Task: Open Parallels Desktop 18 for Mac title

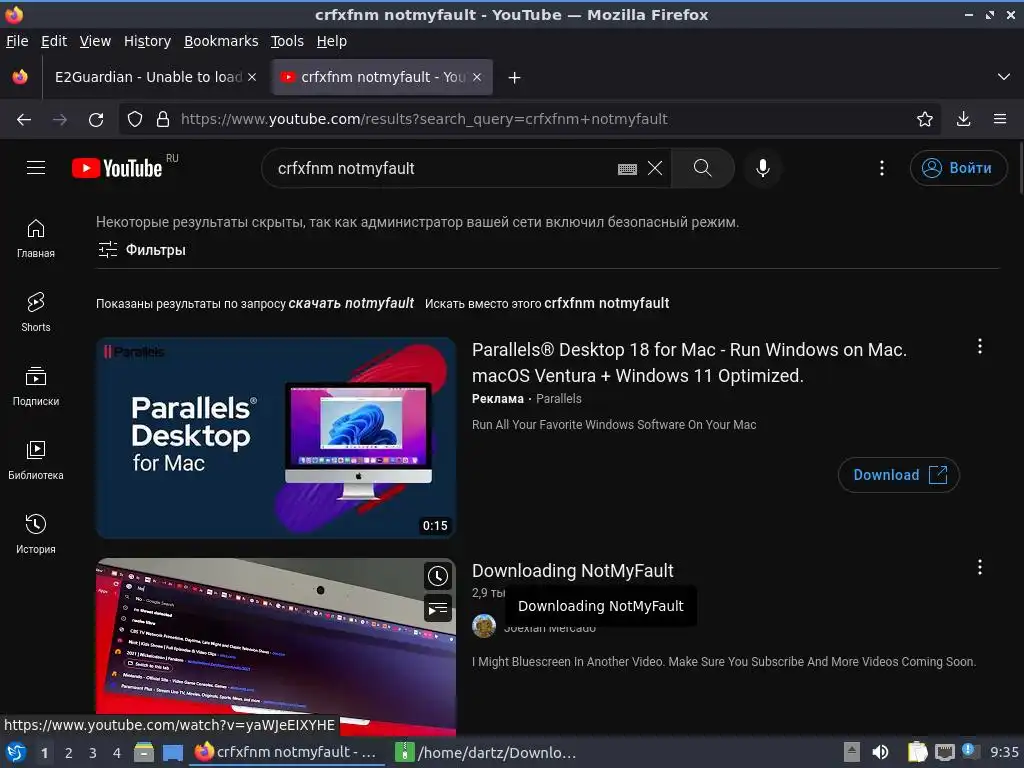Action: pyautogui.click(x=689, y=362)
